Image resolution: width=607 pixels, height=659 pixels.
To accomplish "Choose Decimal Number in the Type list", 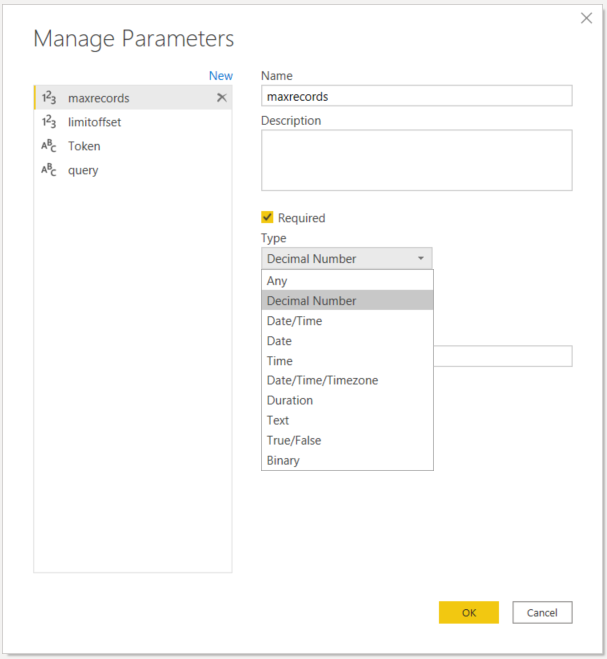I will pos(347,301).
